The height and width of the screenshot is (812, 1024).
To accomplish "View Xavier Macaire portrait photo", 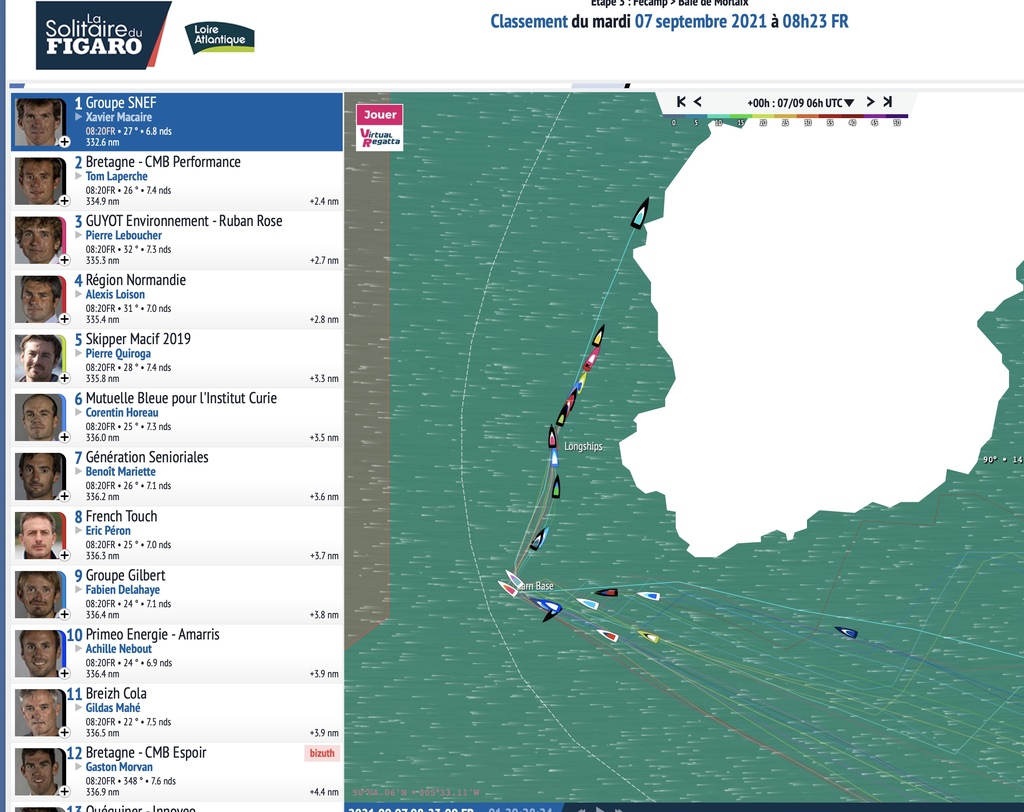I will coord(39,122).
